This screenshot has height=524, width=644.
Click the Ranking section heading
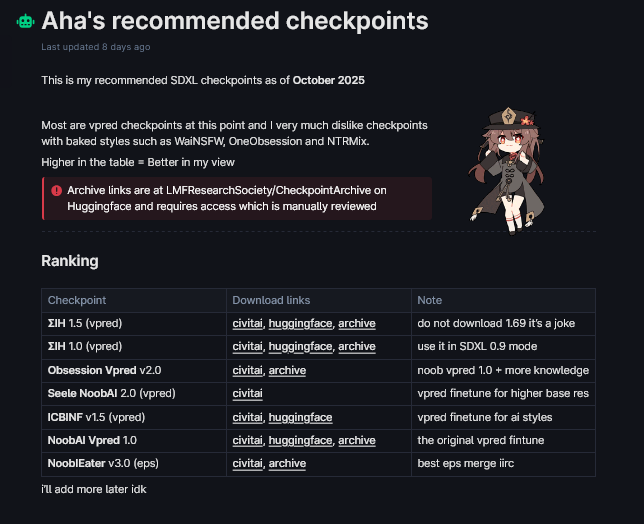[70, 261]
